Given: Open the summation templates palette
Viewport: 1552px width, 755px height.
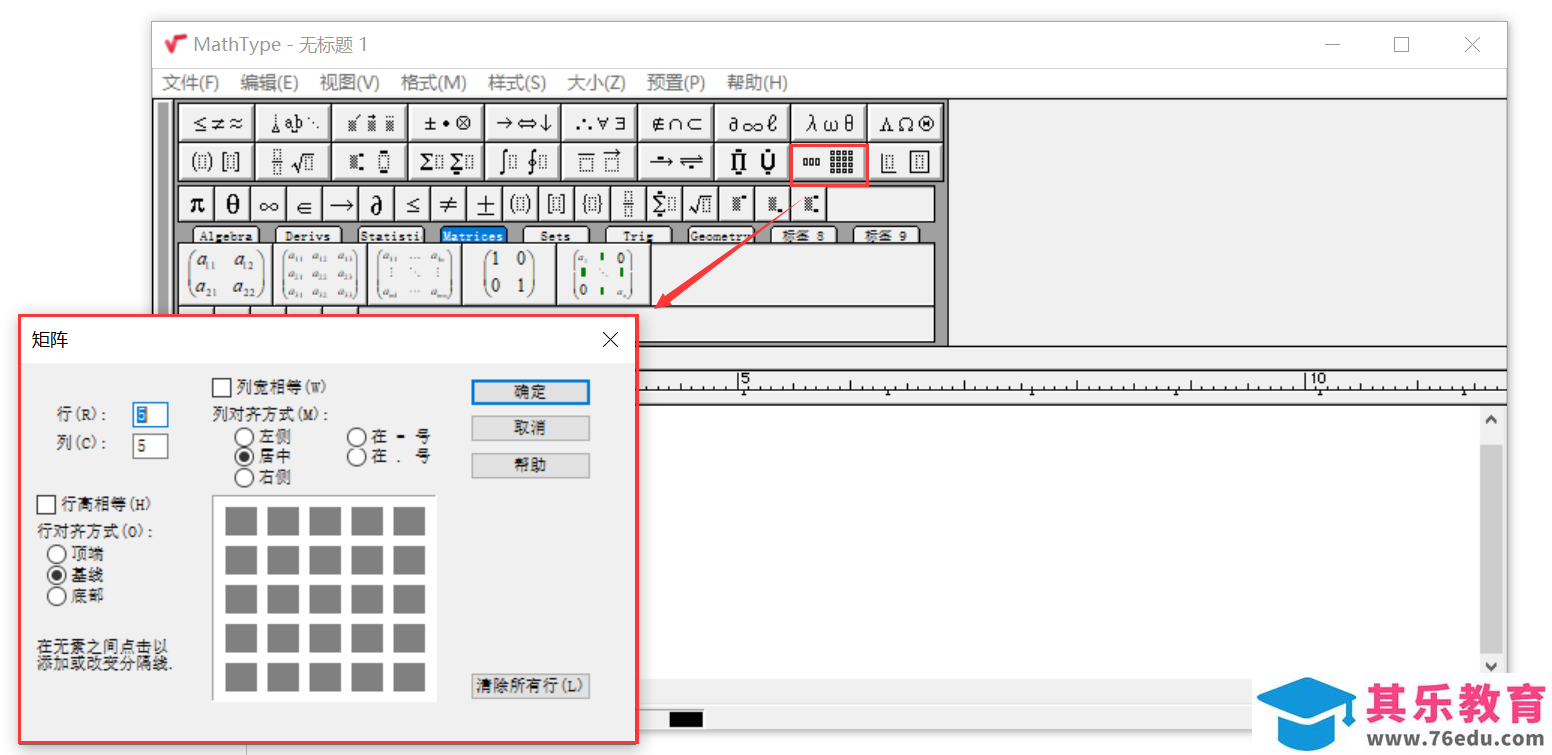Looking at the screenshot, I should 447,162.
